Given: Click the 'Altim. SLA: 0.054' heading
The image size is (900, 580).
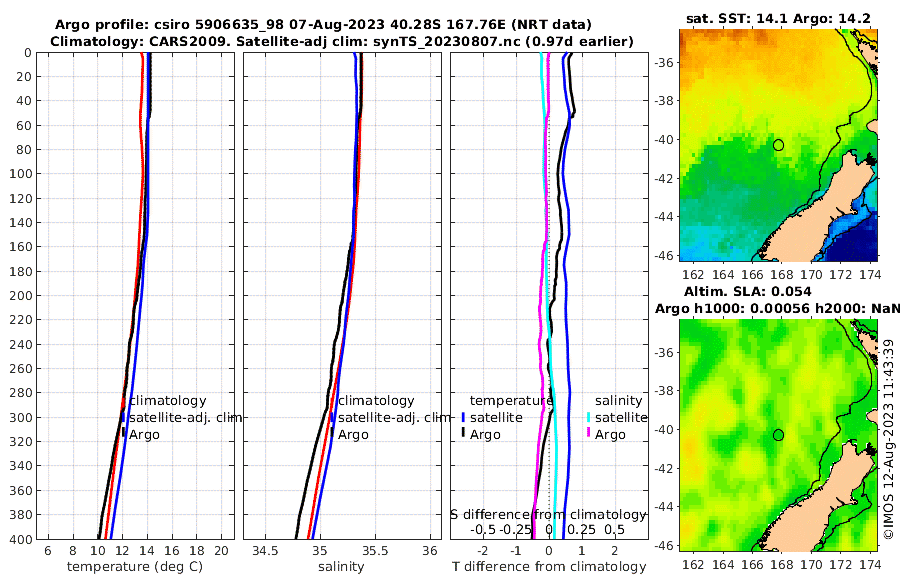Looking at the screenshot, I should [x=747, y=291].
